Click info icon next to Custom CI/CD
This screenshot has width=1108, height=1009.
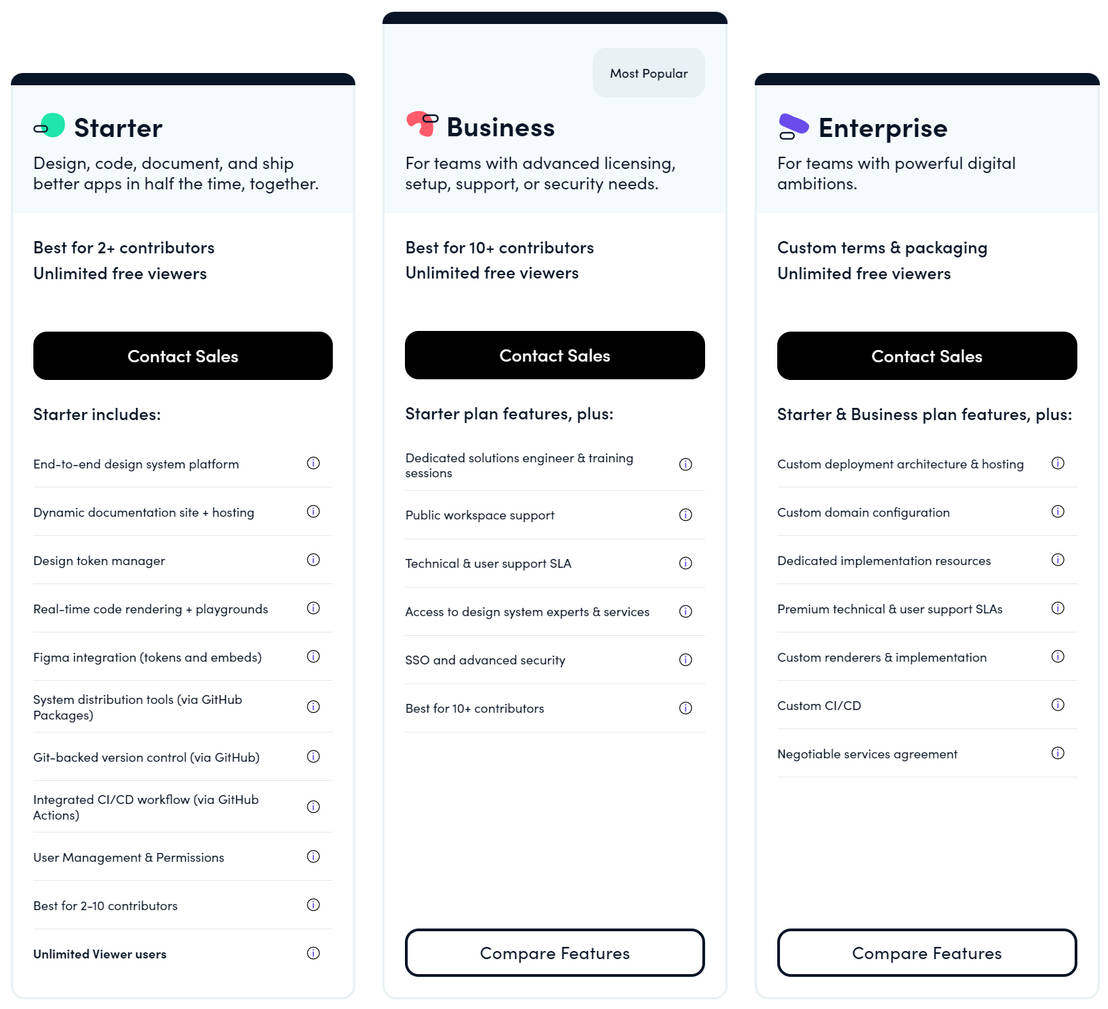(x=1057, y=704)
